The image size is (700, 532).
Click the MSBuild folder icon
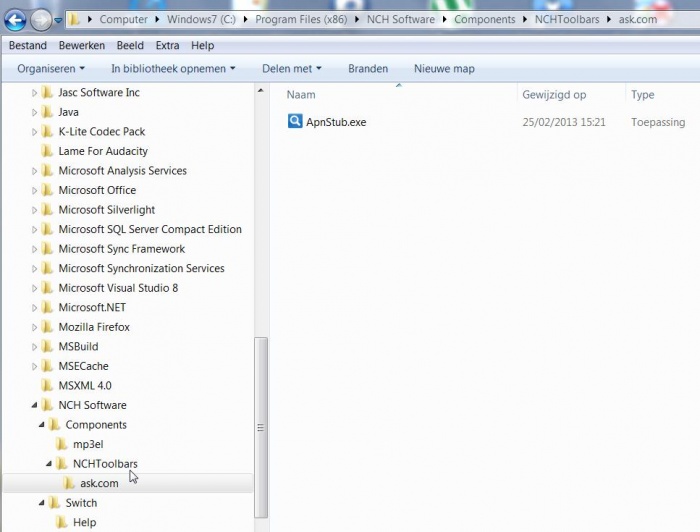(47, 346)
